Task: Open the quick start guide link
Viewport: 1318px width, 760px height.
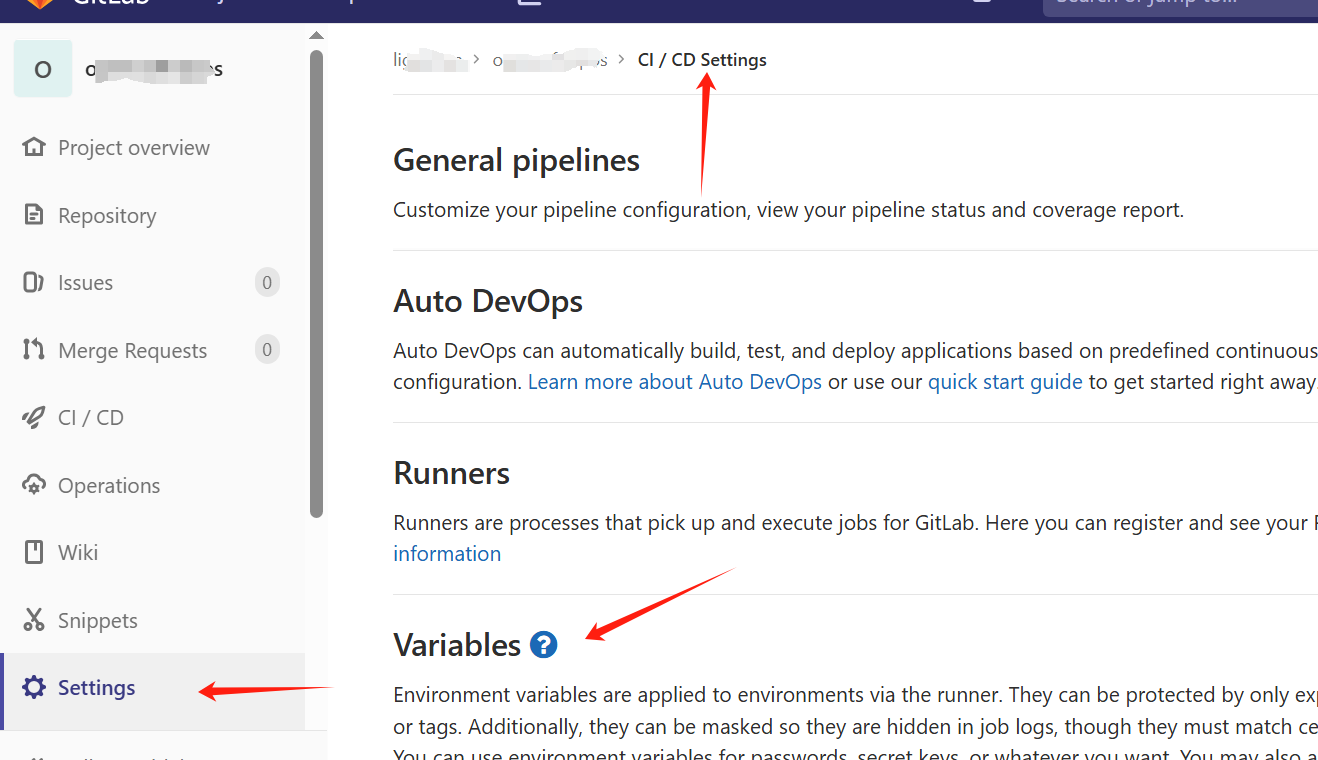Action: pyautogui.click(x=1005, y=382)
